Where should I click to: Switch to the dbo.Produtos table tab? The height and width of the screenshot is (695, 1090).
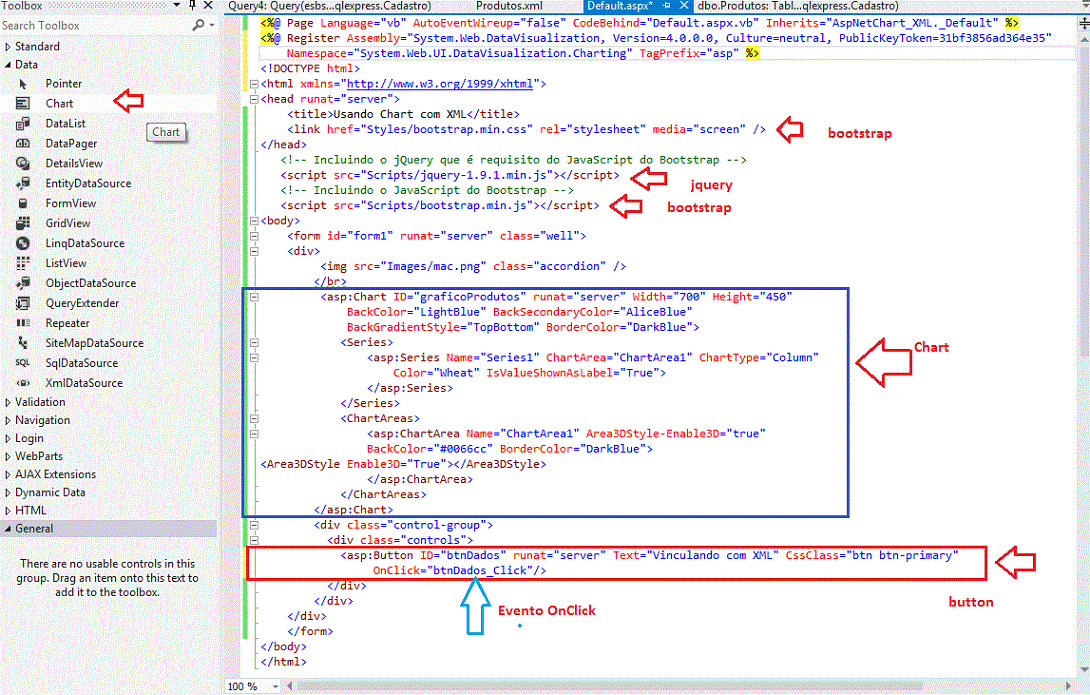[x=798, y=6]
